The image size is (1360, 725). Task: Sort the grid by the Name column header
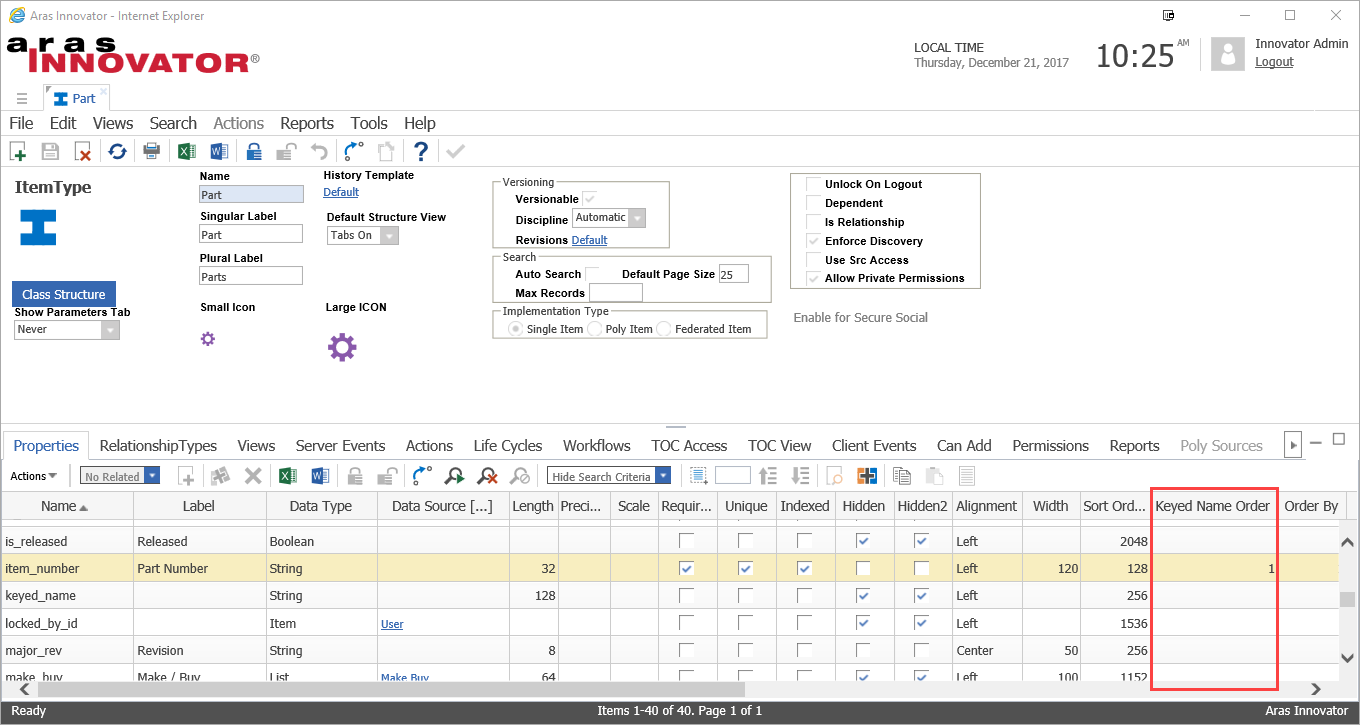click(x=67, y=506)
